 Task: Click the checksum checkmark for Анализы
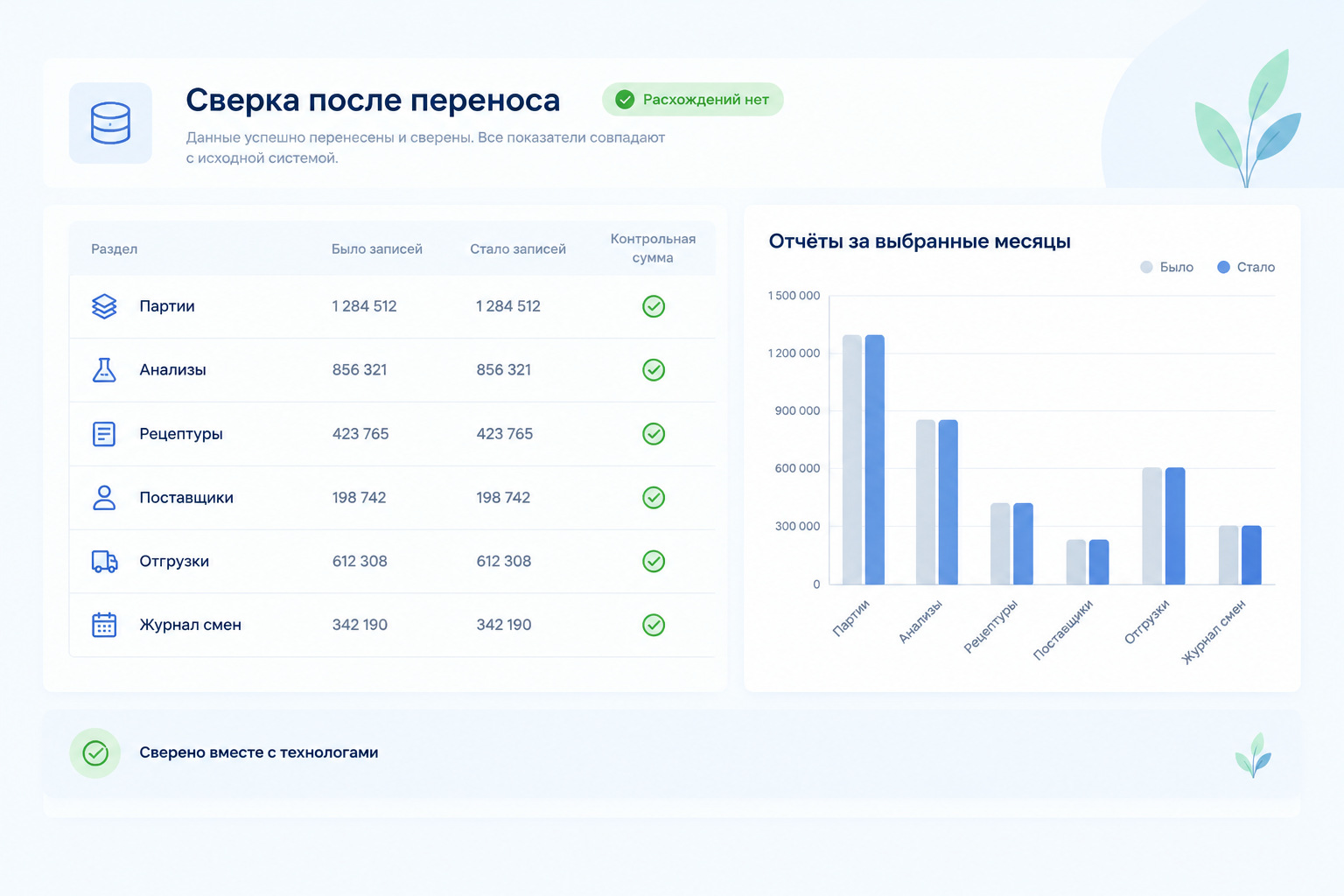(x=654, y=370)
